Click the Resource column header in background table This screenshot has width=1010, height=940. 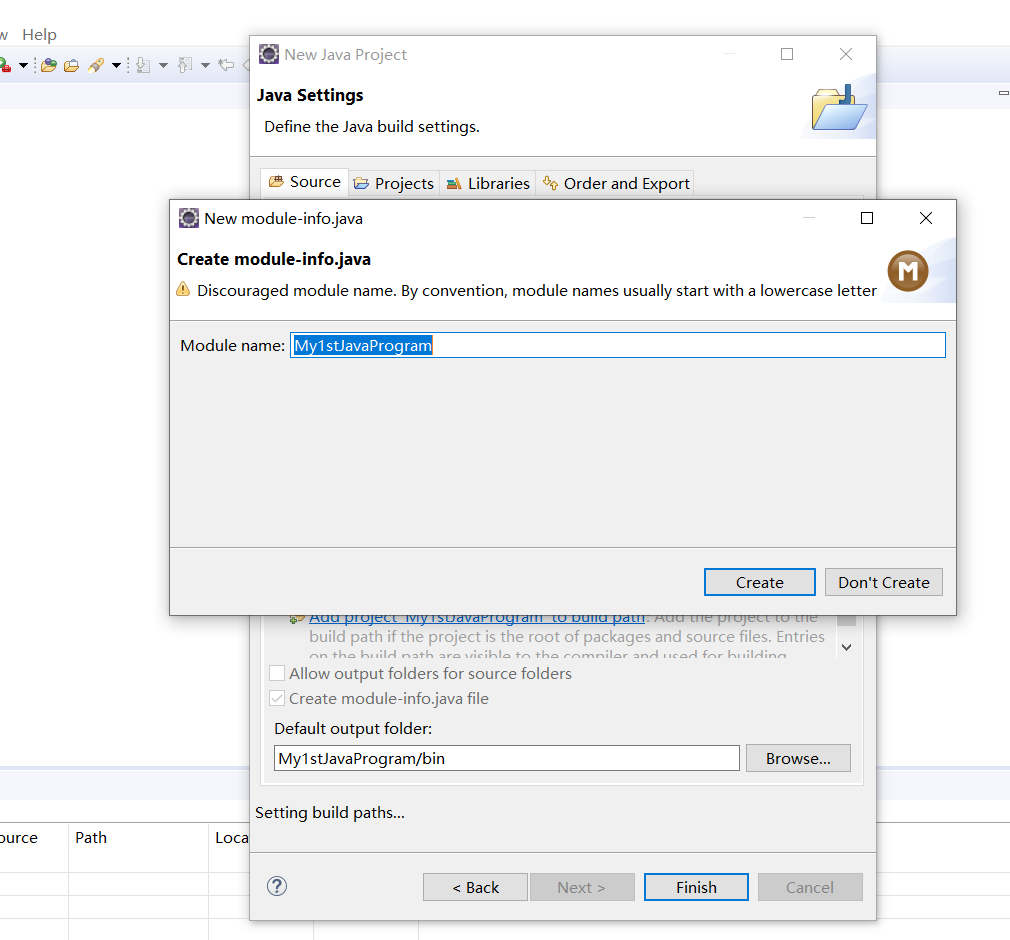coord(19,838)
